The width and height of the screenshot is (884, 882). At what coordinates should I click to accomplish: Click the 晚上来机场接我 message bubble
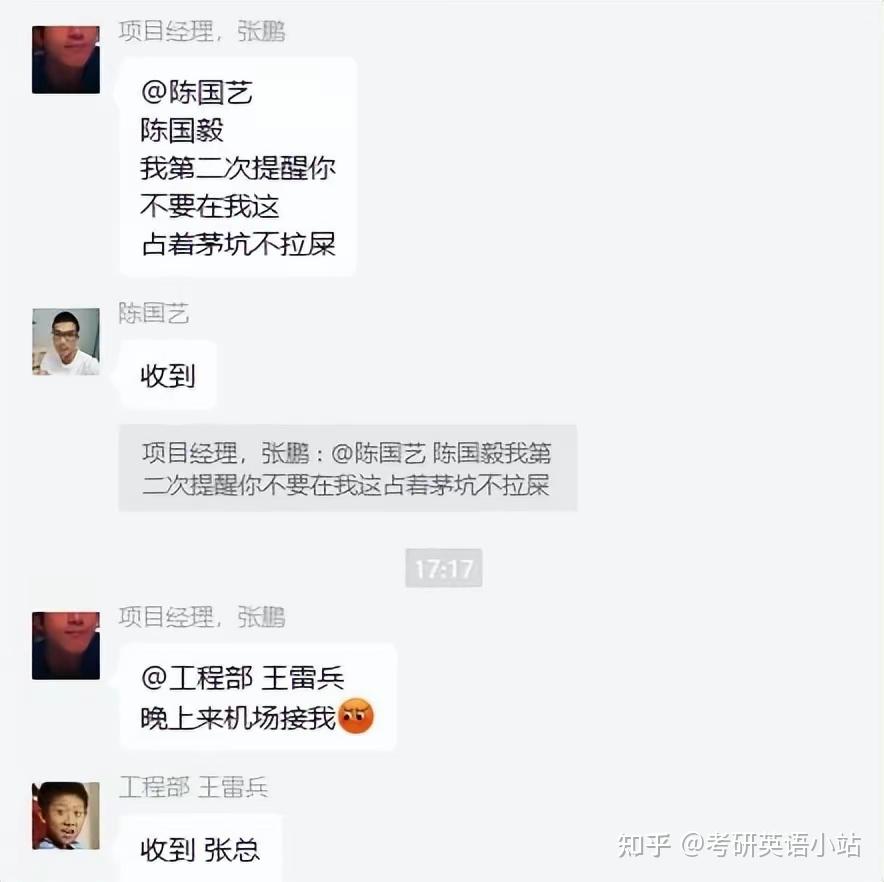[258, 697]
